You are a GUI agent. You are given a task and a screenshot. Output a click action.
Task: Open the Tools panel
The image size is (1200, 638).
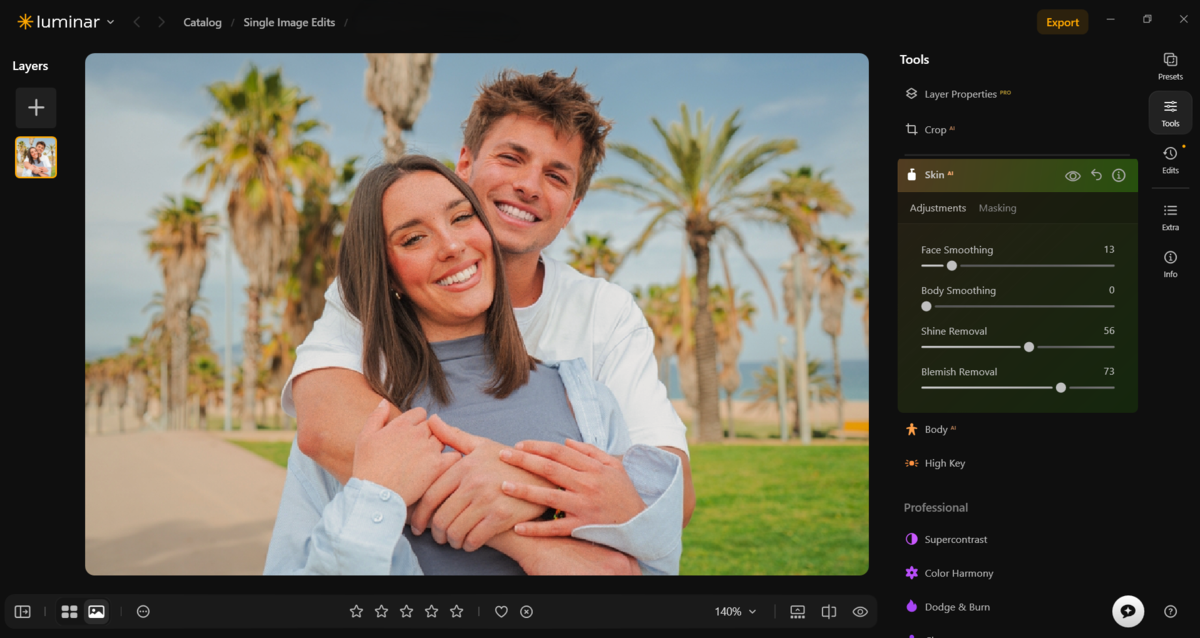click(x=1170, y=112)
